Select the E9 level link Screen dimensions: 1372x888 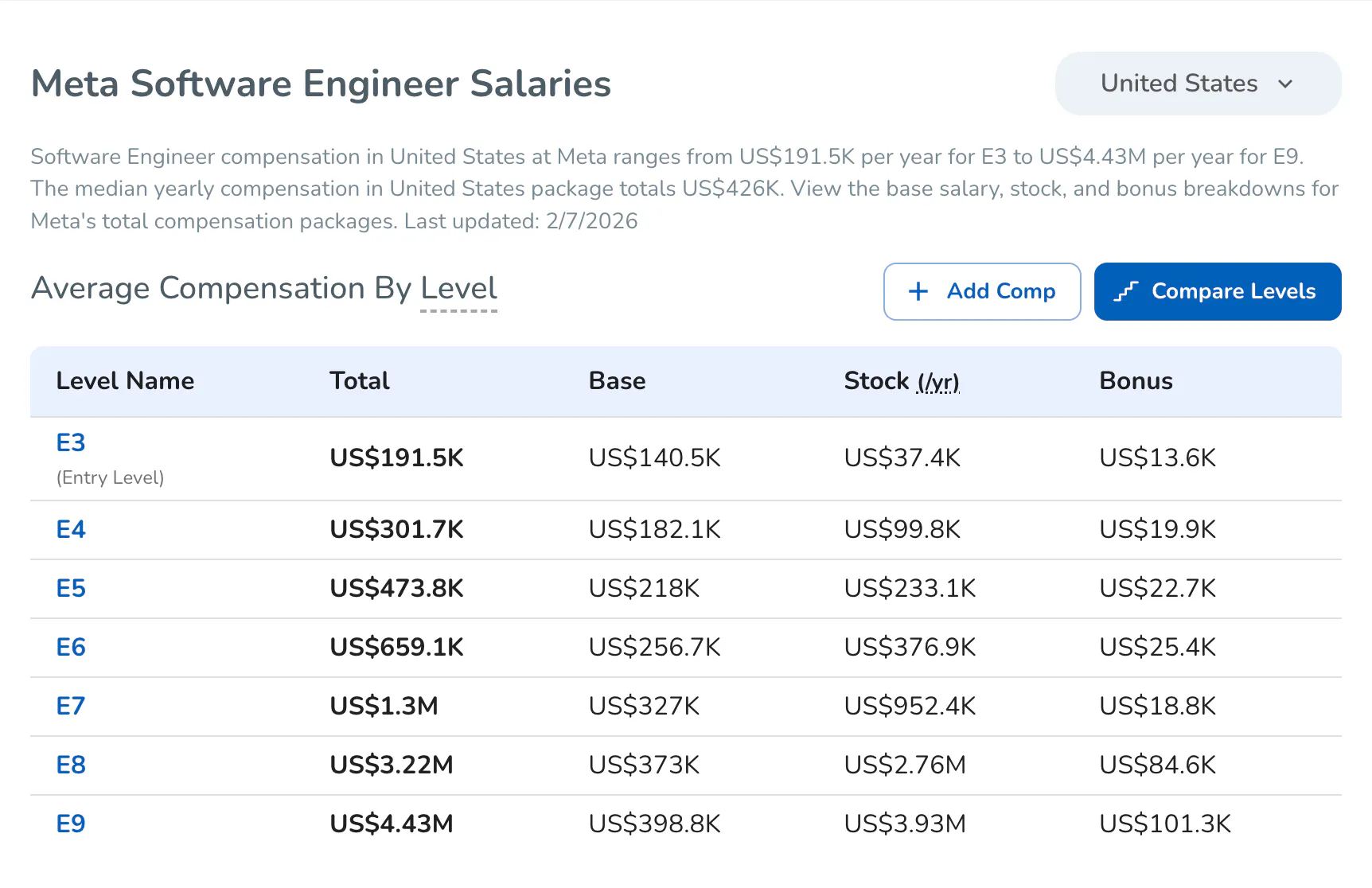pos(71,824)
